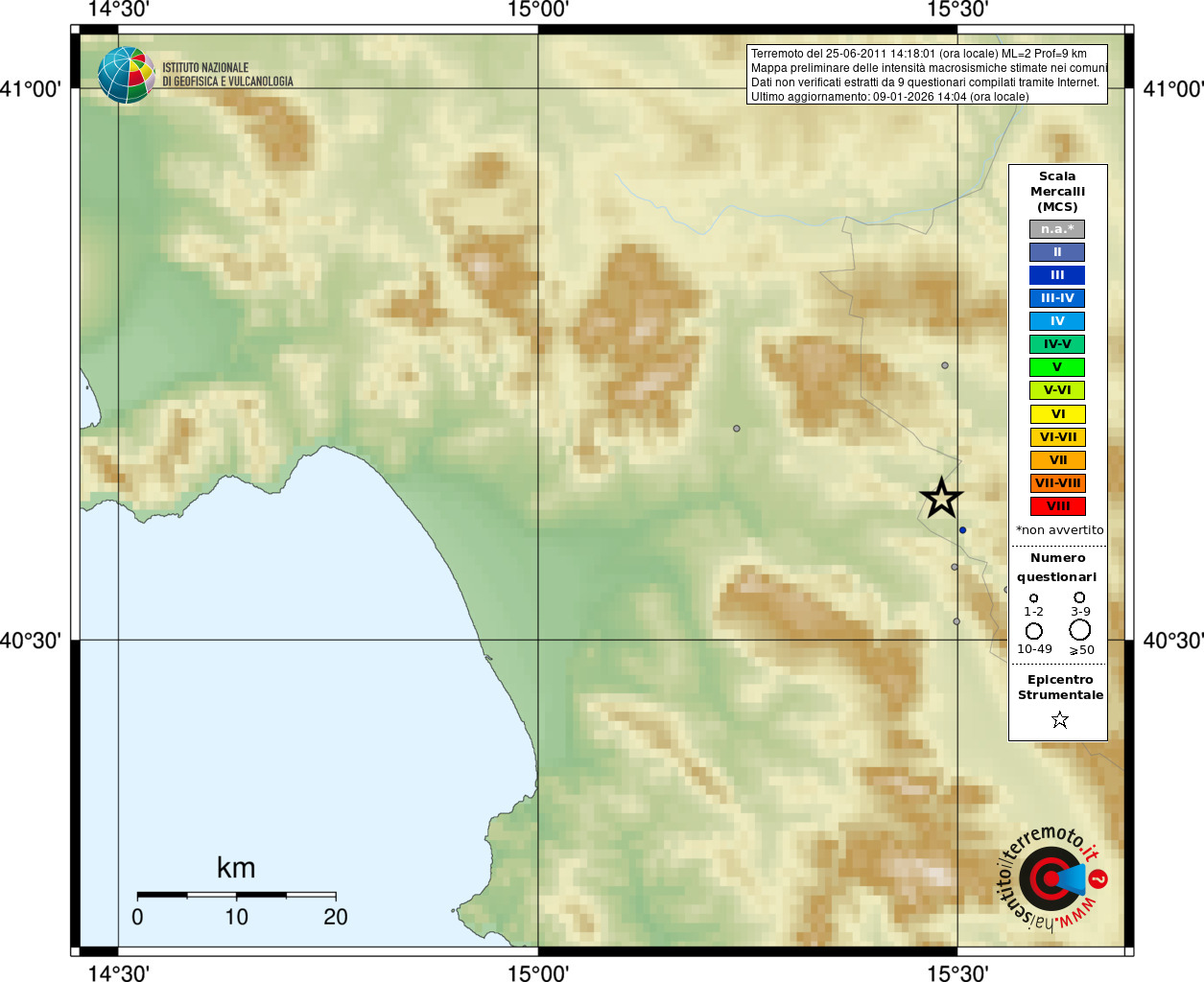The height and width of the screenshot is (982, 1204).
Task: Click the 1-2 questionnaires circle symbol
Action: tap(1033, 597)
